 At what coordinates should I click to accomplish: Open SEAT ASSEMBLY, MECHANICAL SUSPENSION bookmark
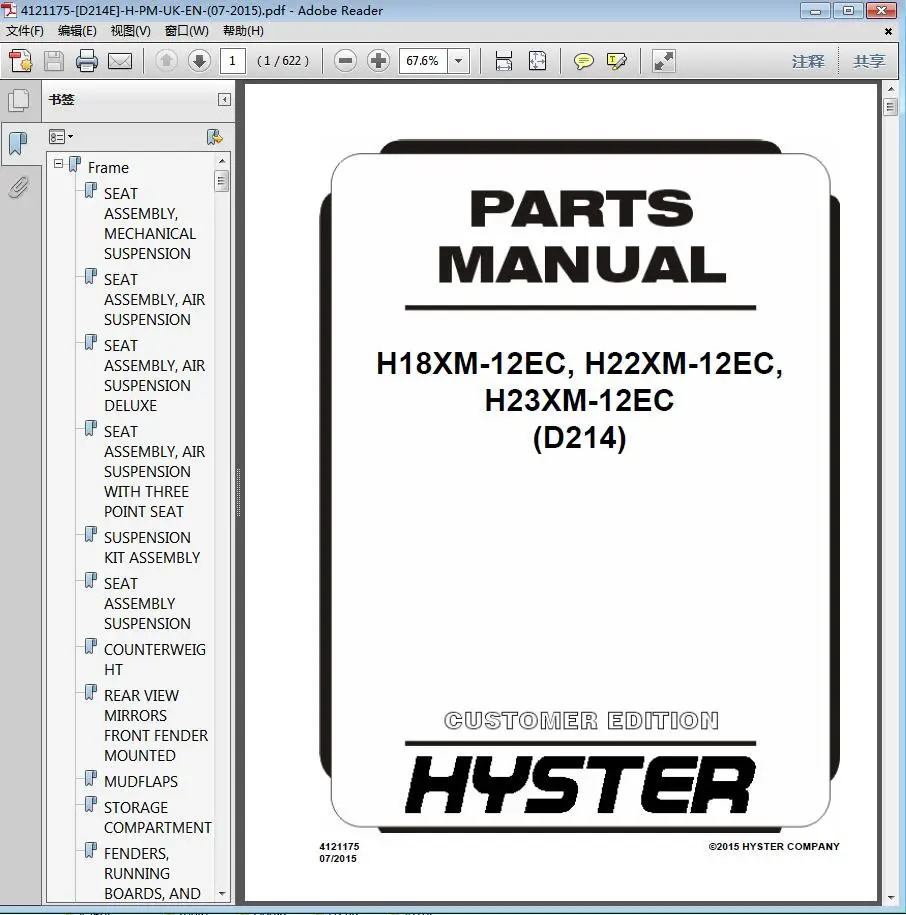click(x=150, y=223)
